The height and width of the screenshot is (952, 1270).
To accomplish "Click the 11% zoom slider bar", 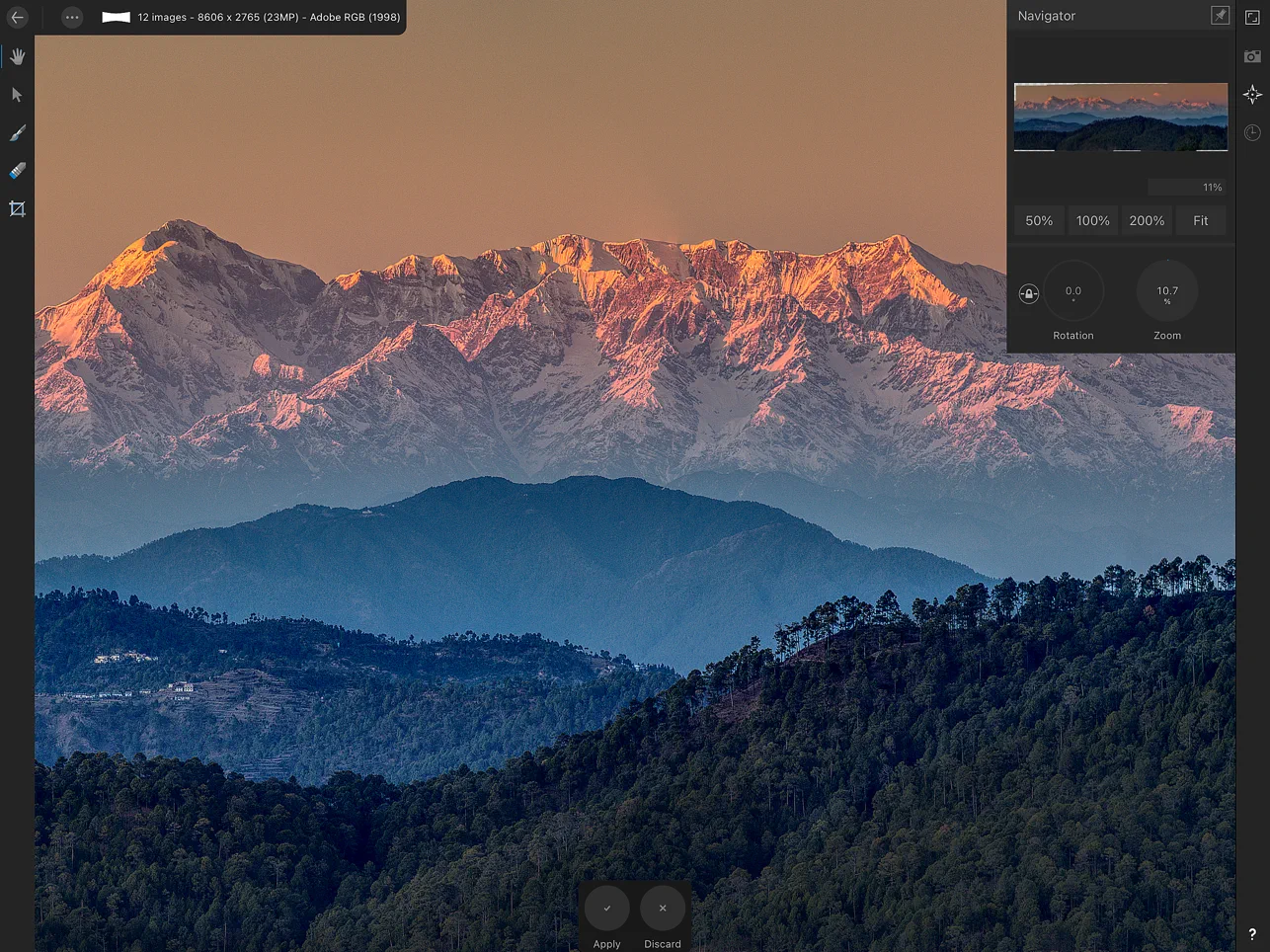I will [x=1186, y=187].
